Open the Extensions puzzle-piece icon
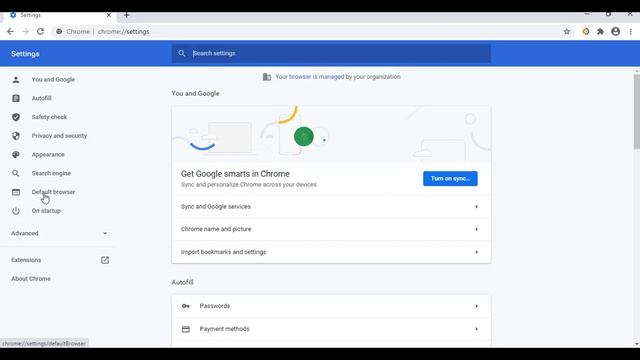Viewport: 640px width, 360px height. [x=600, y=31]
